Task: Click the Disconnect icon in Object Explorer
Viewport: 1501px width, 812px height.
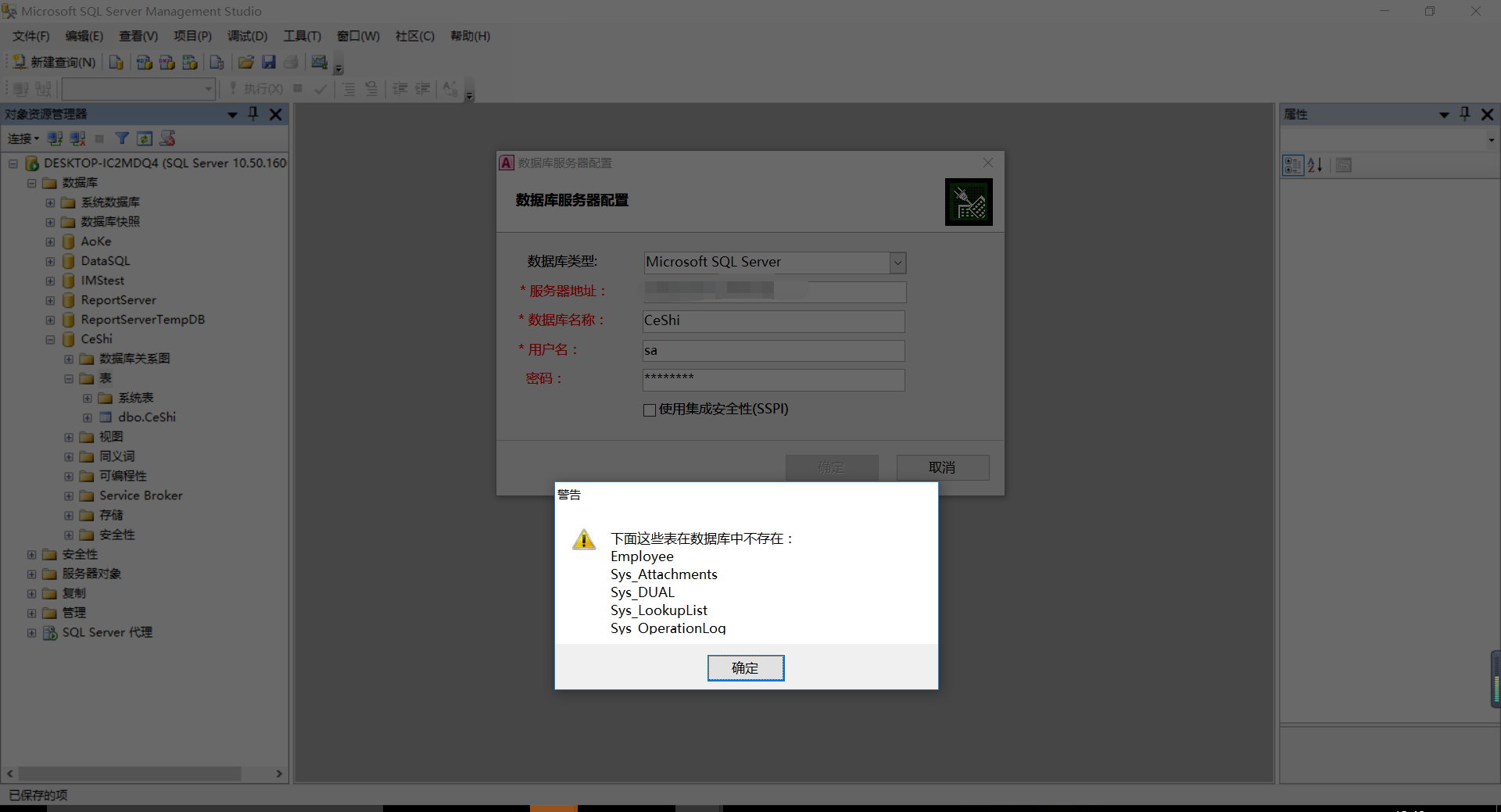Action: (x=77, y=138)
